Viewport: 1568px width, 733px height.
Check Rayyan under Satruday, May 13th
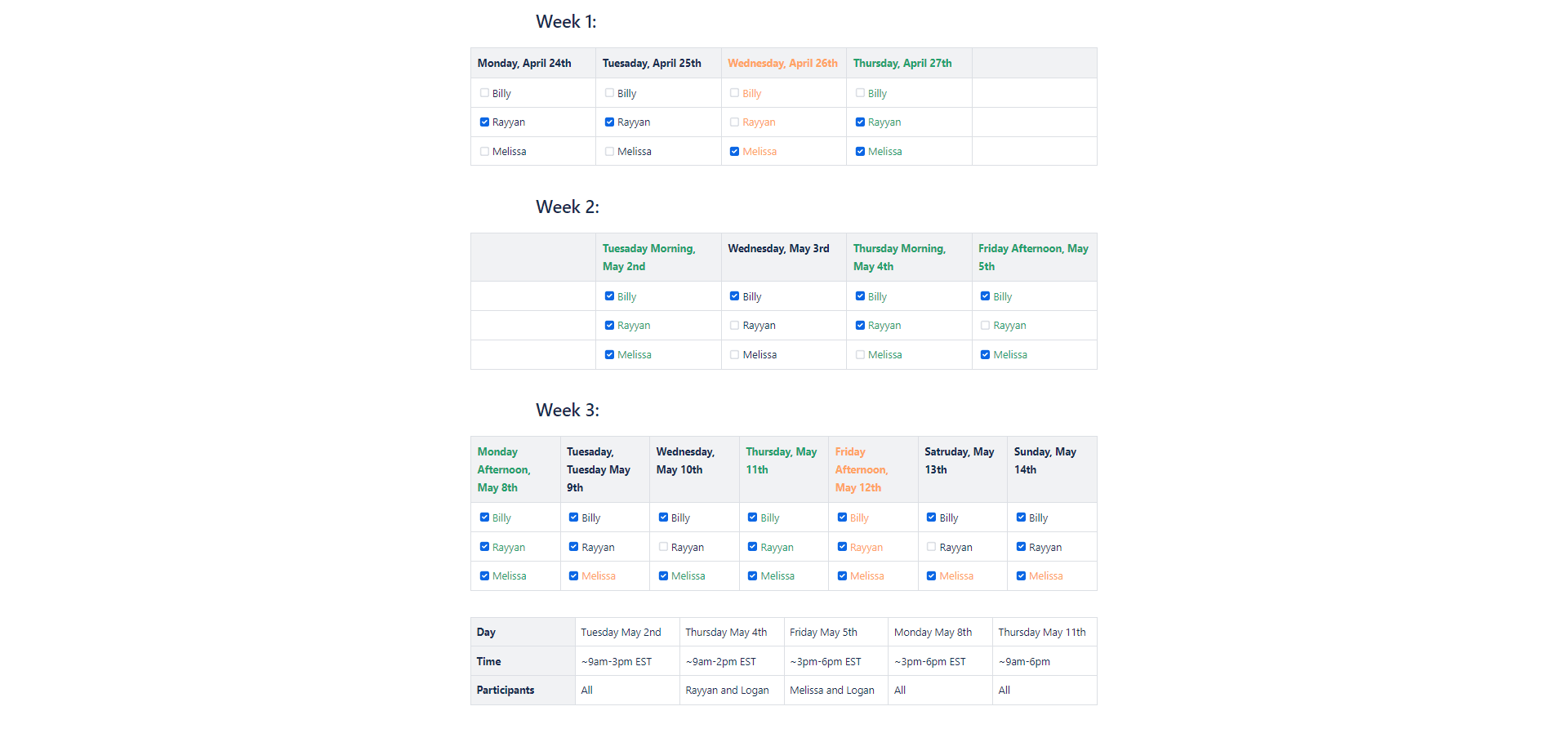pos(931,547)
